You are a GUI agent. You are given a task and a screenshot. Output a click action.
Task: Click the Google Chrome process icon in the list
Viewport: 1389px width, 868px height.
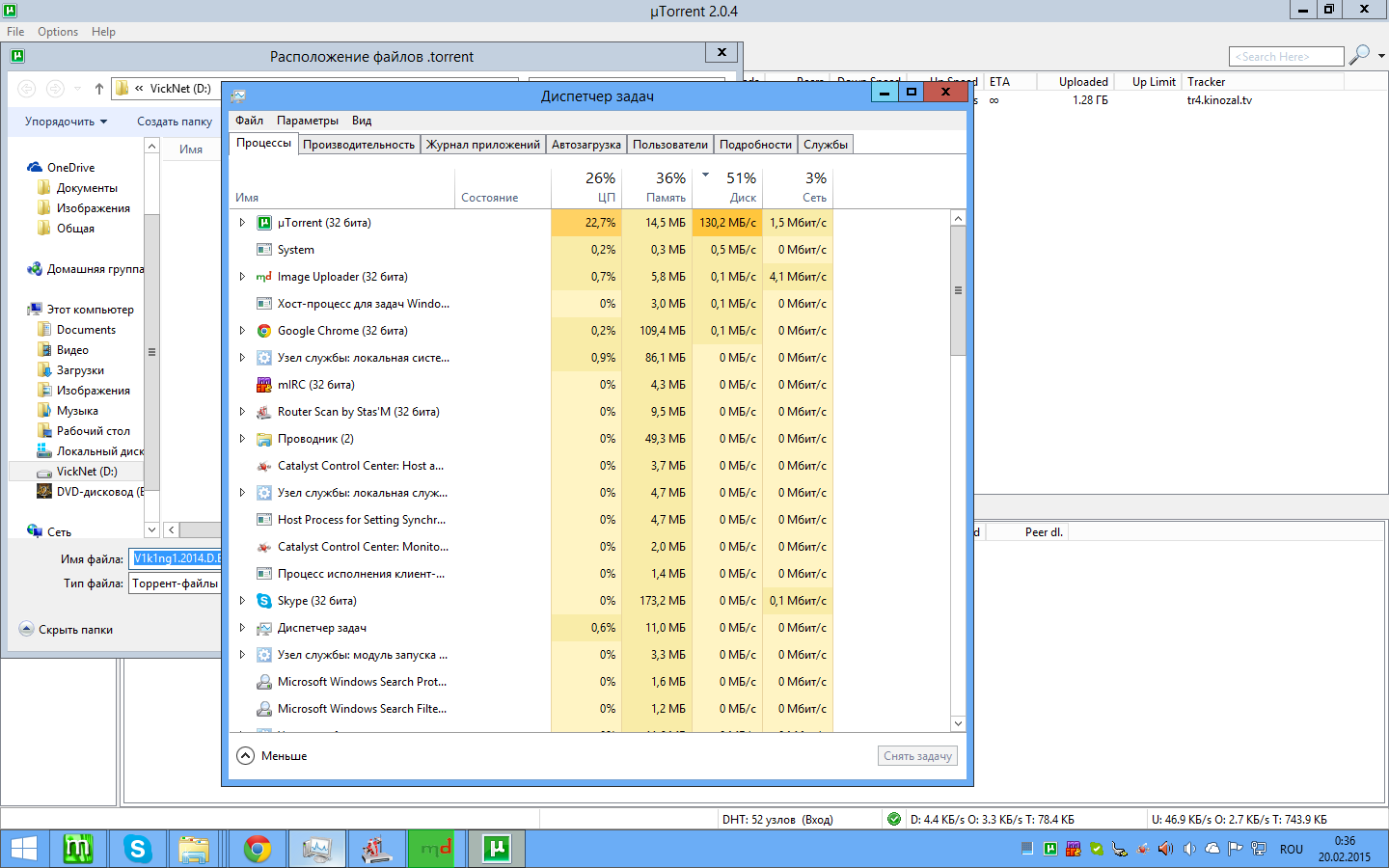tap(264, 331)
